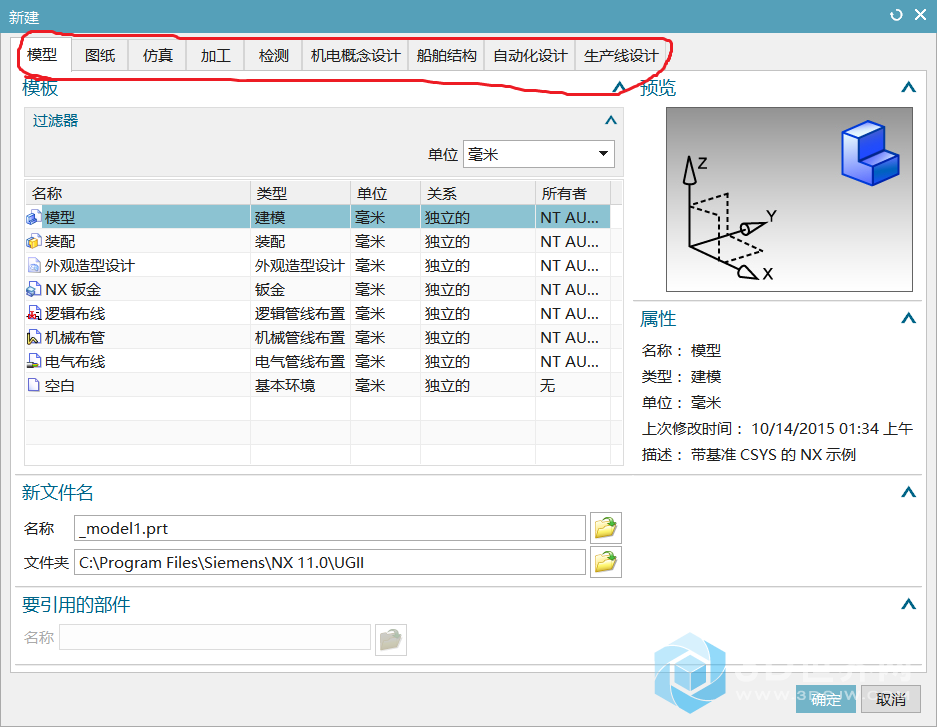This screenshot has width=937, height=727.
Task: Click the 机械布管 row icon
Action: pos(34,337)
